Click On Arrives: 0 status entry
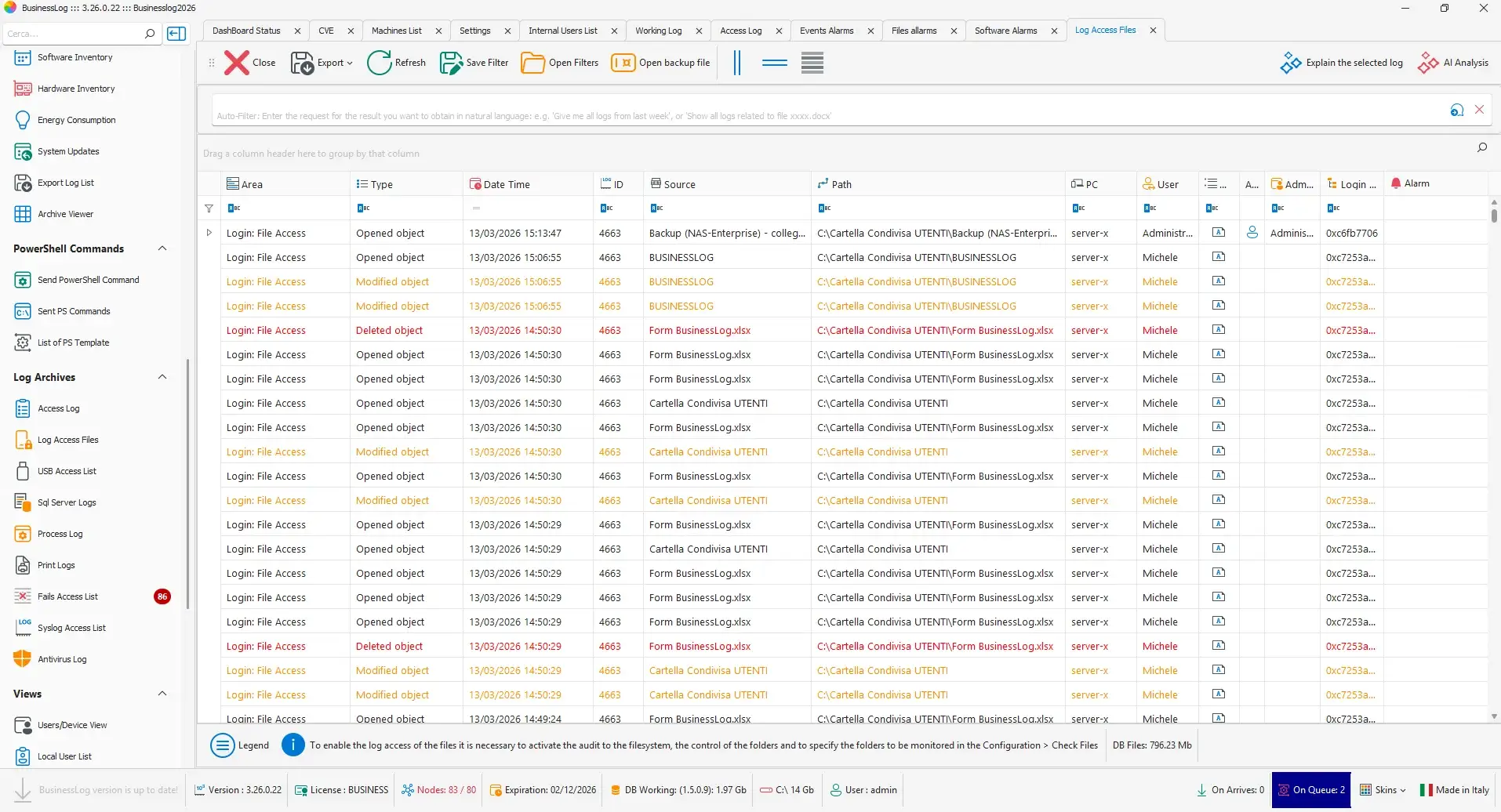Image resolution: width=1501 pixels, height=812 pixels. 1230,790
